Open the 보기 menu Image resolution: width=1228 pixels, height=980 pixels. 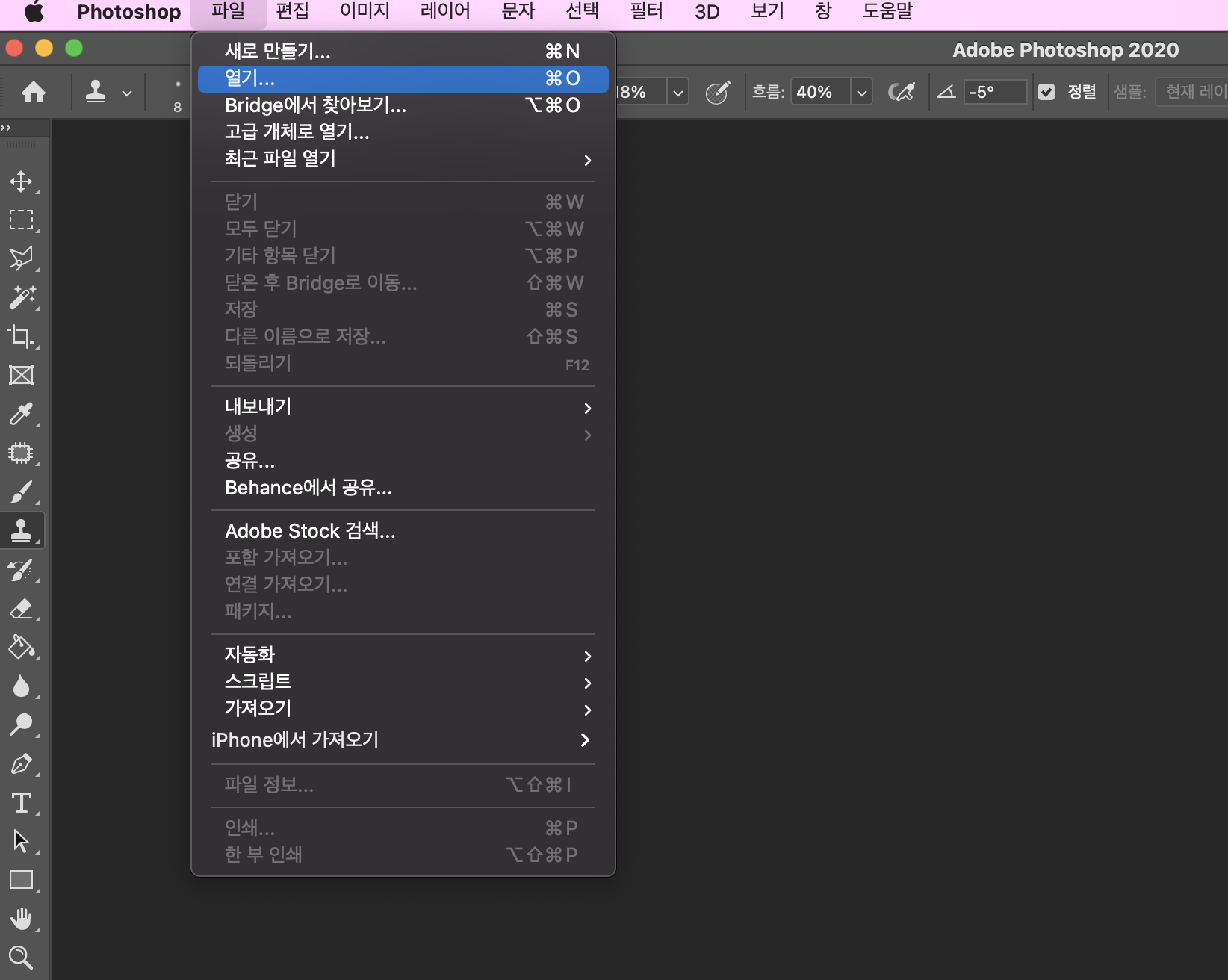[x=768, y=12]
